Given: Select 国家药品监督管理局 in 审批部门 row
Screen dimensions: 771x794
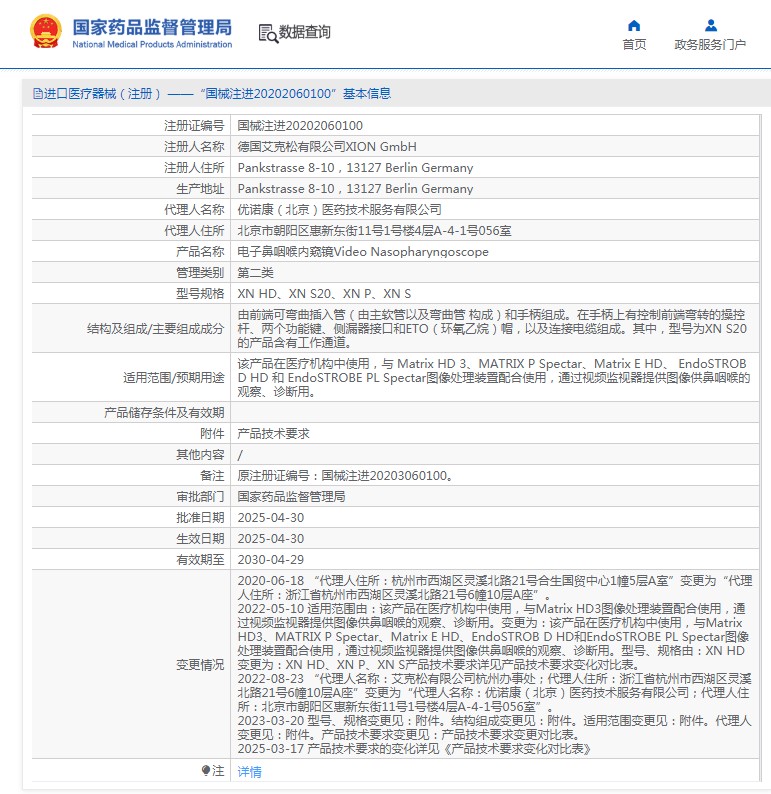Looking at the screenshot, I should point(292,497).
